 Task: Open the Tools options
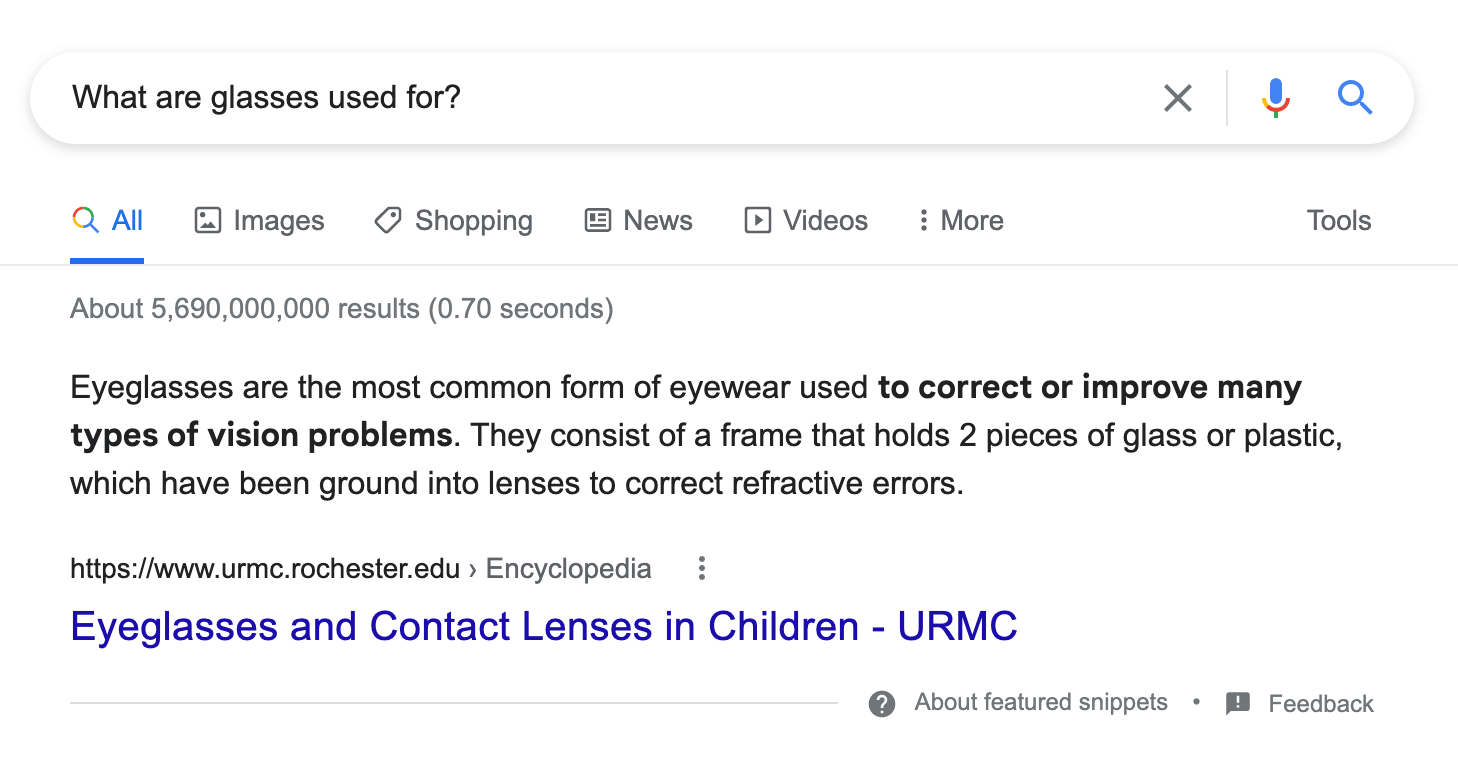(1338, 221)
